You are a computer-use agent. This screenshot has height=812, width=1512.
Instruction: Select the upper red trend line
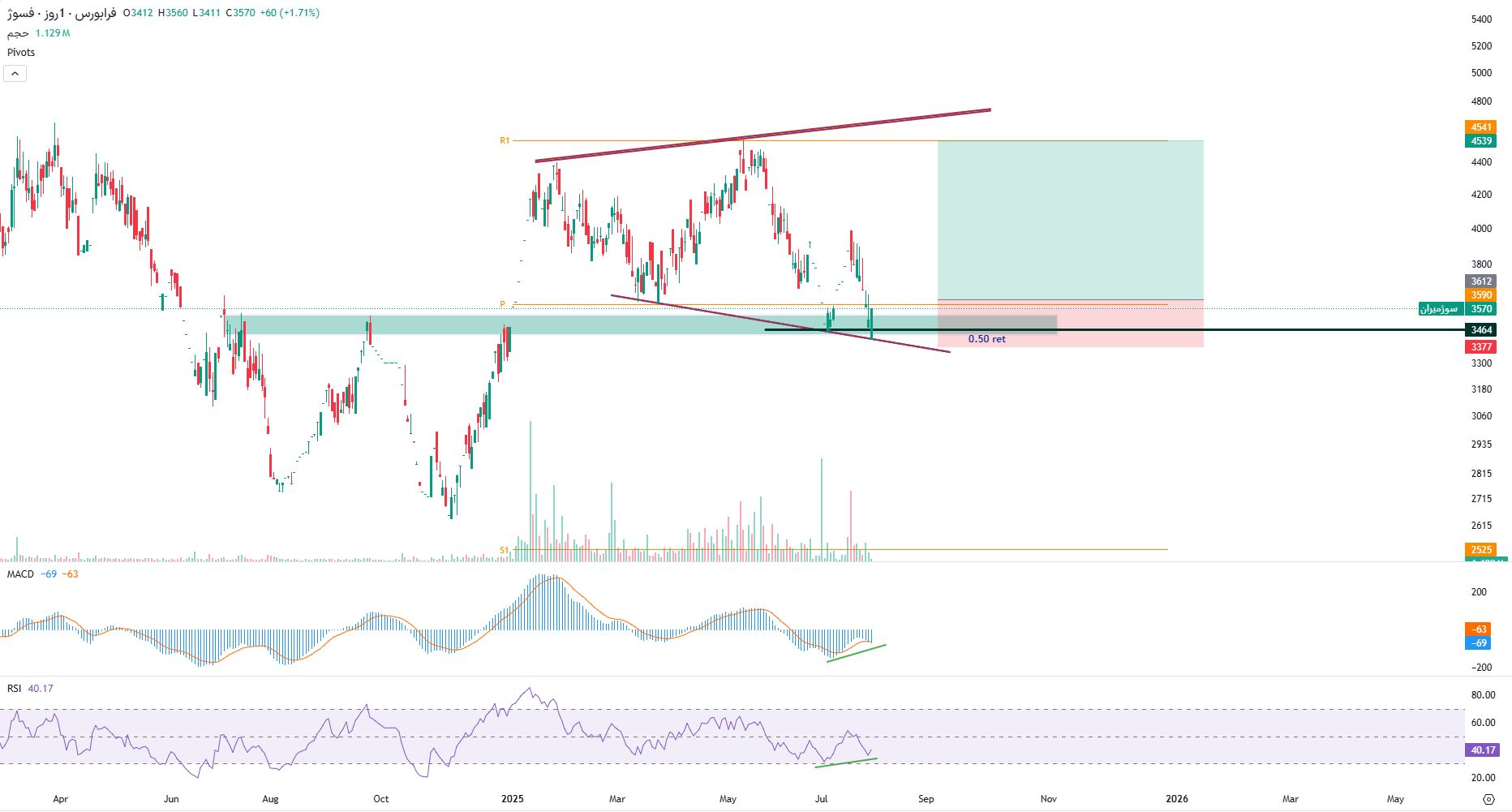tap(762, 135)
